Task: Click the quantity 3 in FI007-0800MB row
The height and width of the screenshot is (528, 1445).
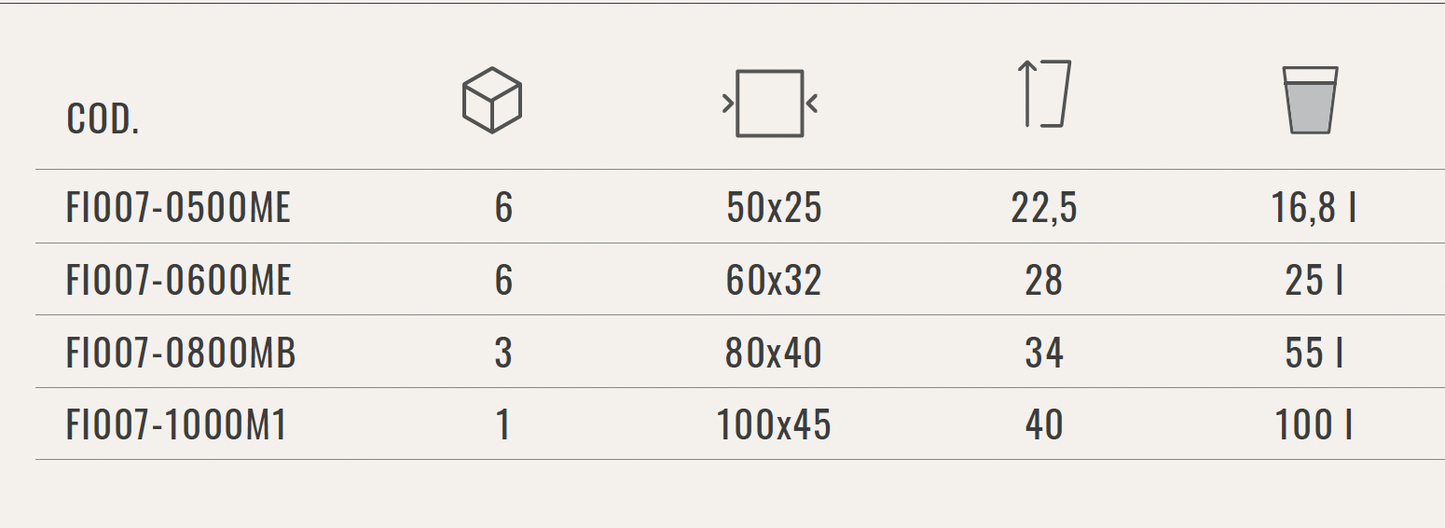Action: pos(503,353)
